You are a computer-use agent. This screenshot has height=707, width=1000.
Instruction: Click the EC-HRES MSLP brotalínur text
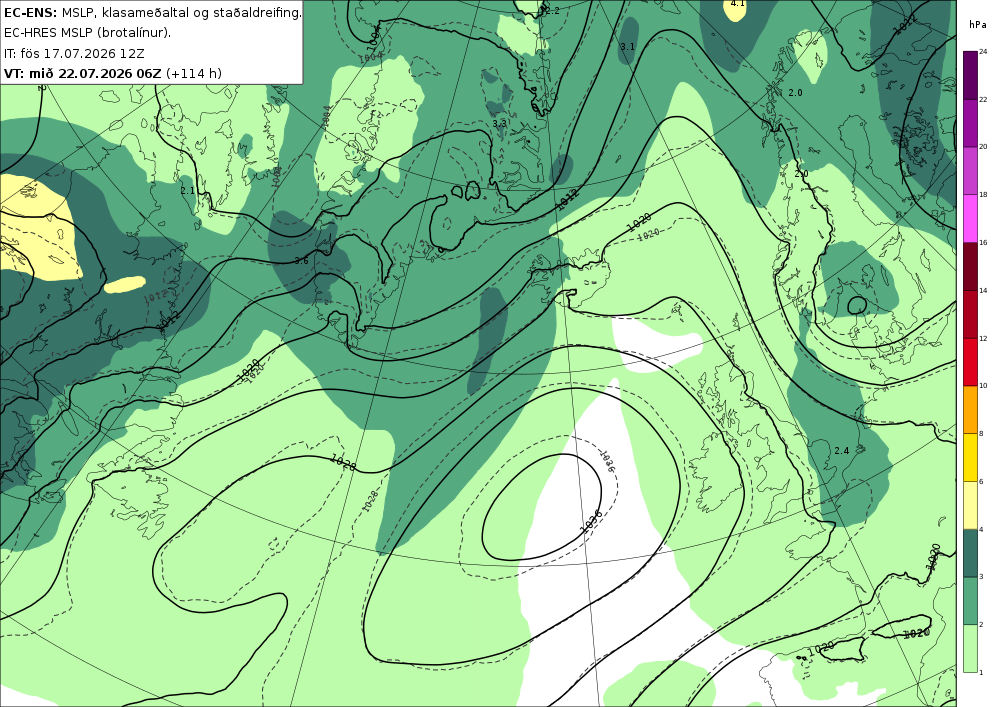(x=87, y=33)
